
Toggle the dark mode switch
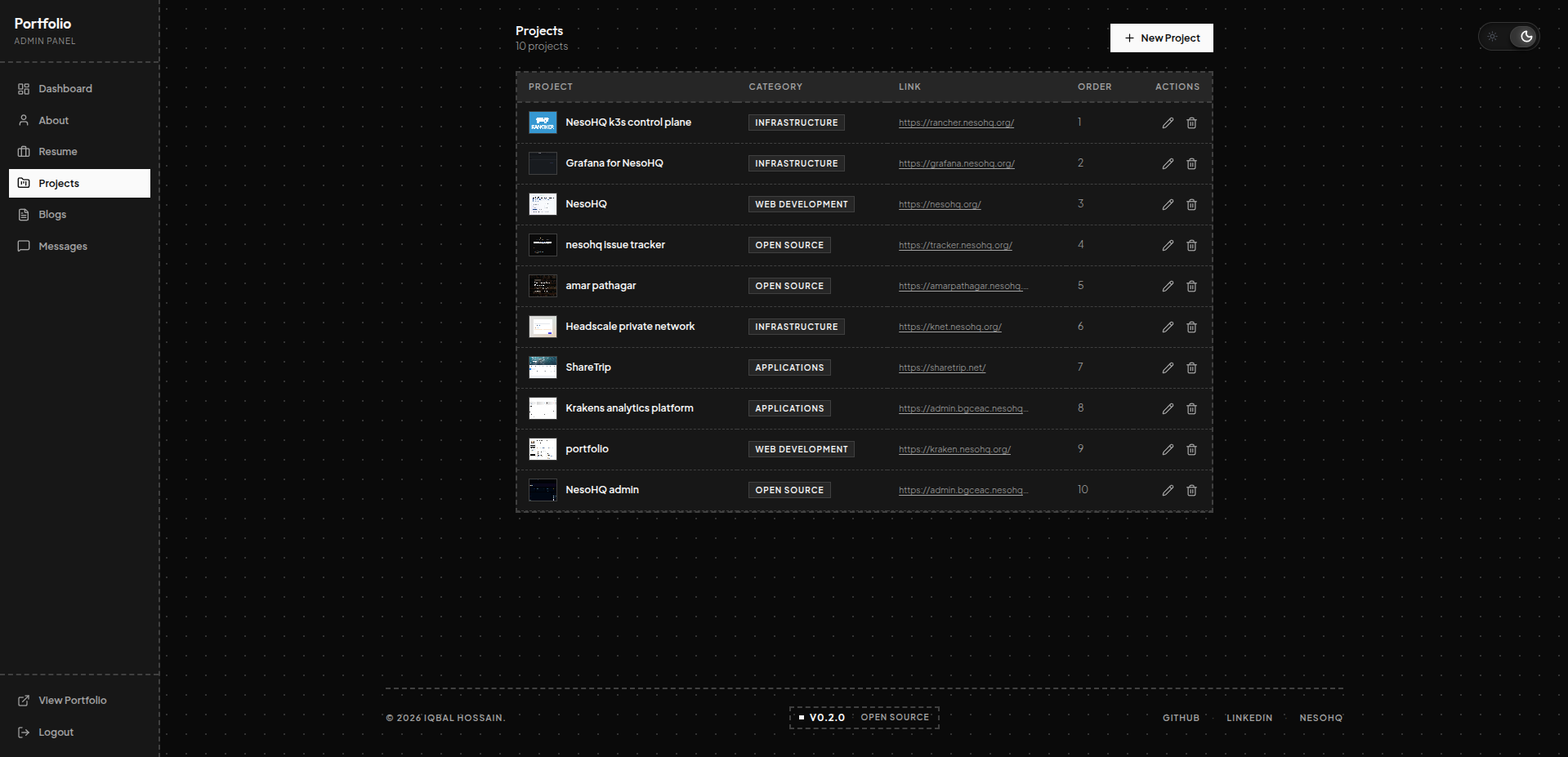pos(1525,37)
